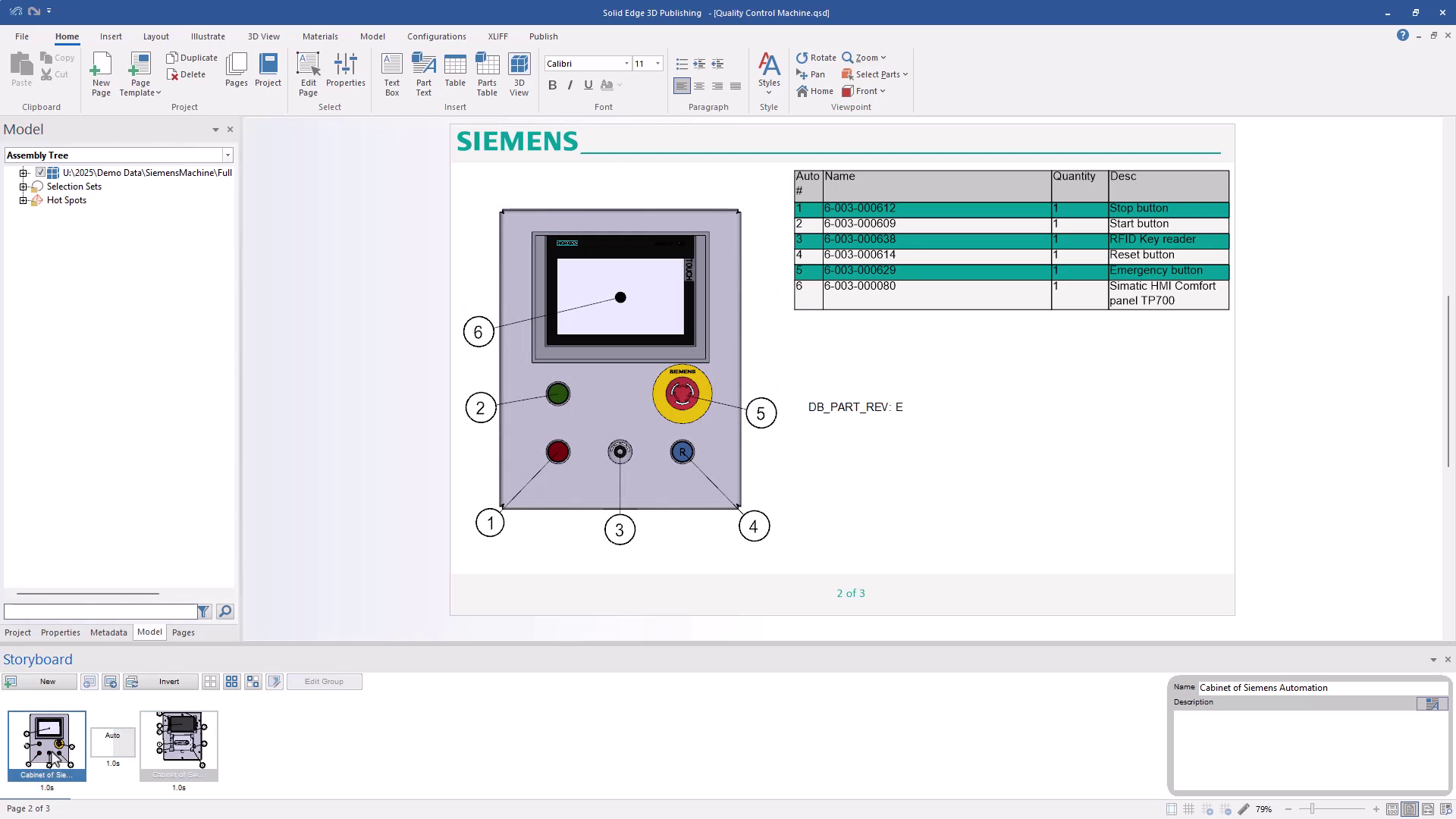Click the Rotate viewpoint tool
The width and height of the screenshot is (1456, 819).
[x=815, y=58]
